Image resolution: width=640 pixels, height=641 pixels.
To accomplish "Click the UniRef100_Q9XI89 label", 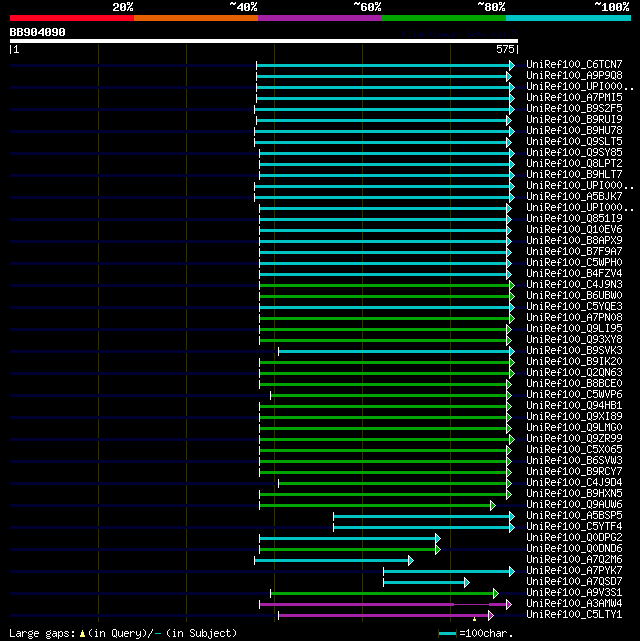I will [574, 417].
